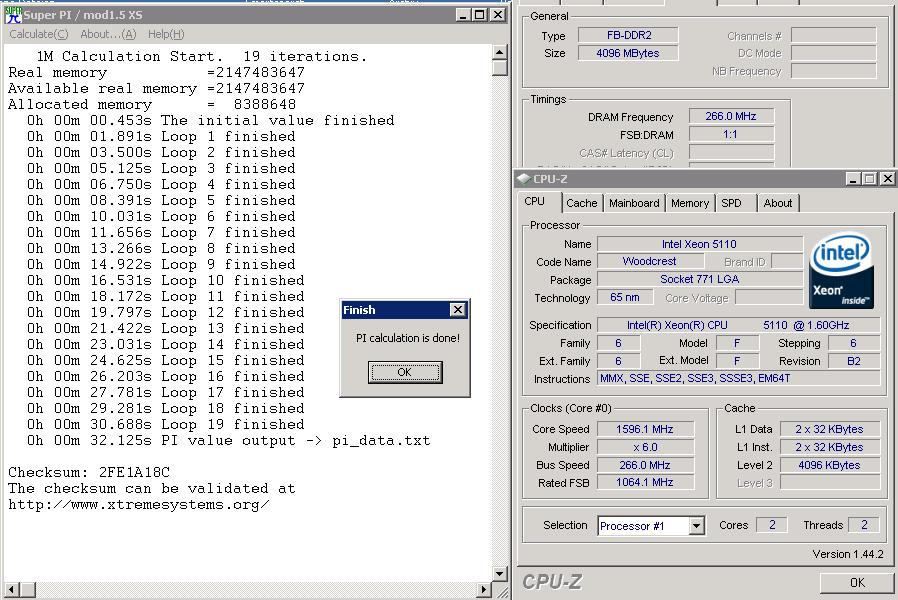Close the CPU-Z window
This screenshot has width=898, height=600.
[x=888, y=179]
